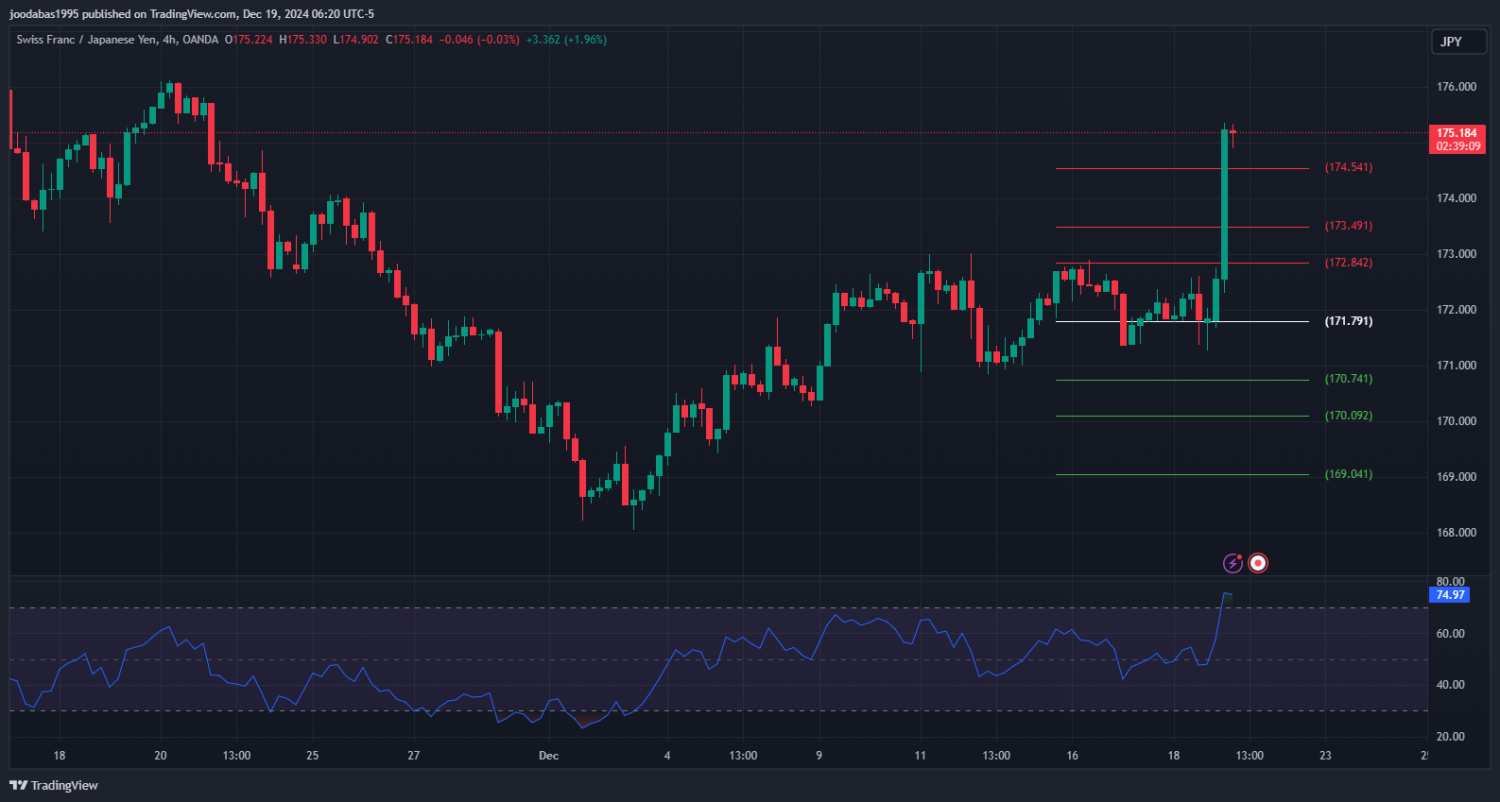Click the 80.00 RSI scale label
1500x802 pixels.
coord(1450,582)
